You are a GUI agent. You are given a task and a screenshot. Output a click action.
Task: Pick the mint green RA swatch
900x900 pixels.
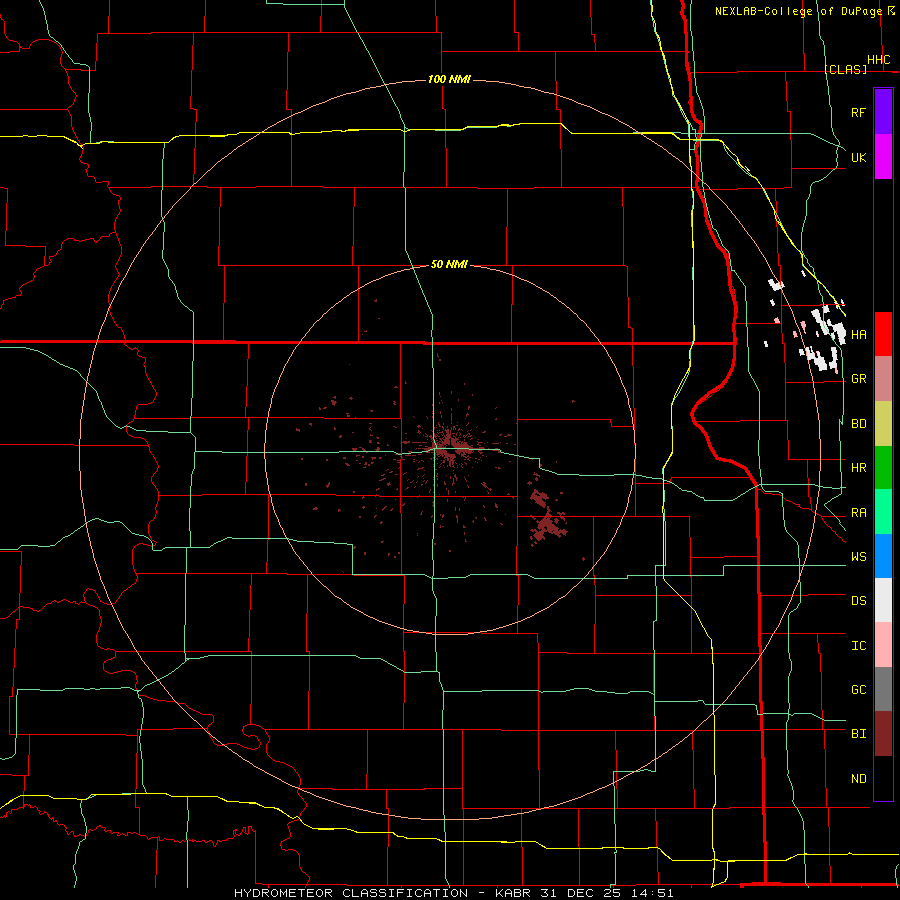point(883,512)
